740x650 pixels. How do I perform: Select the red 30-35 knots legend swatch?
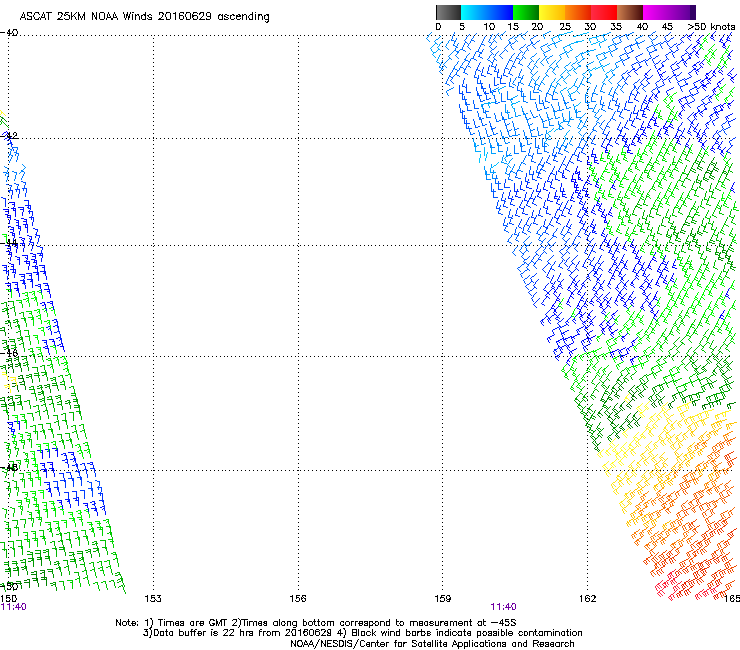[604, 12]
